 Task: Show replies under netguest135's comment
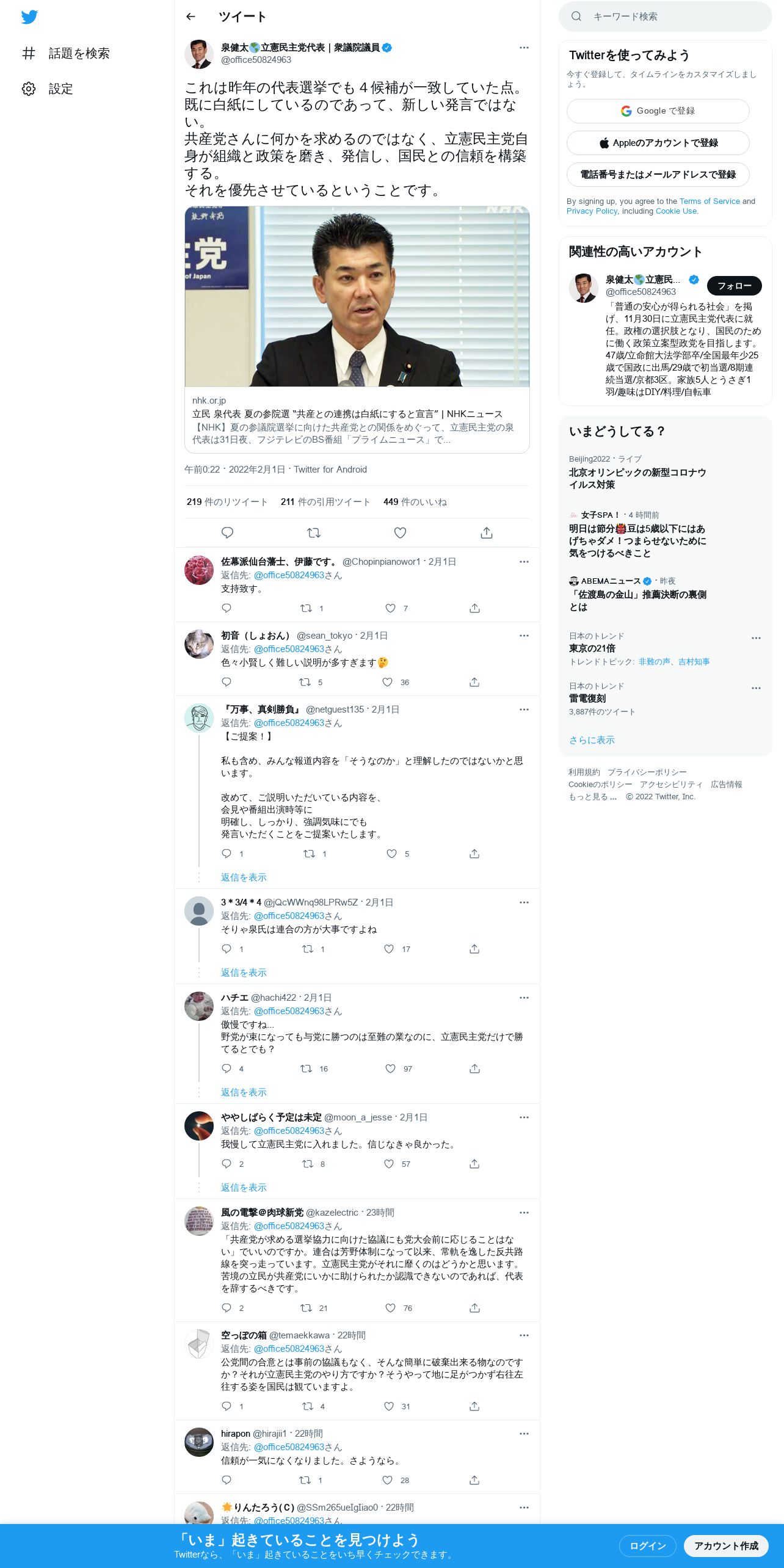[x=244, y=877]
